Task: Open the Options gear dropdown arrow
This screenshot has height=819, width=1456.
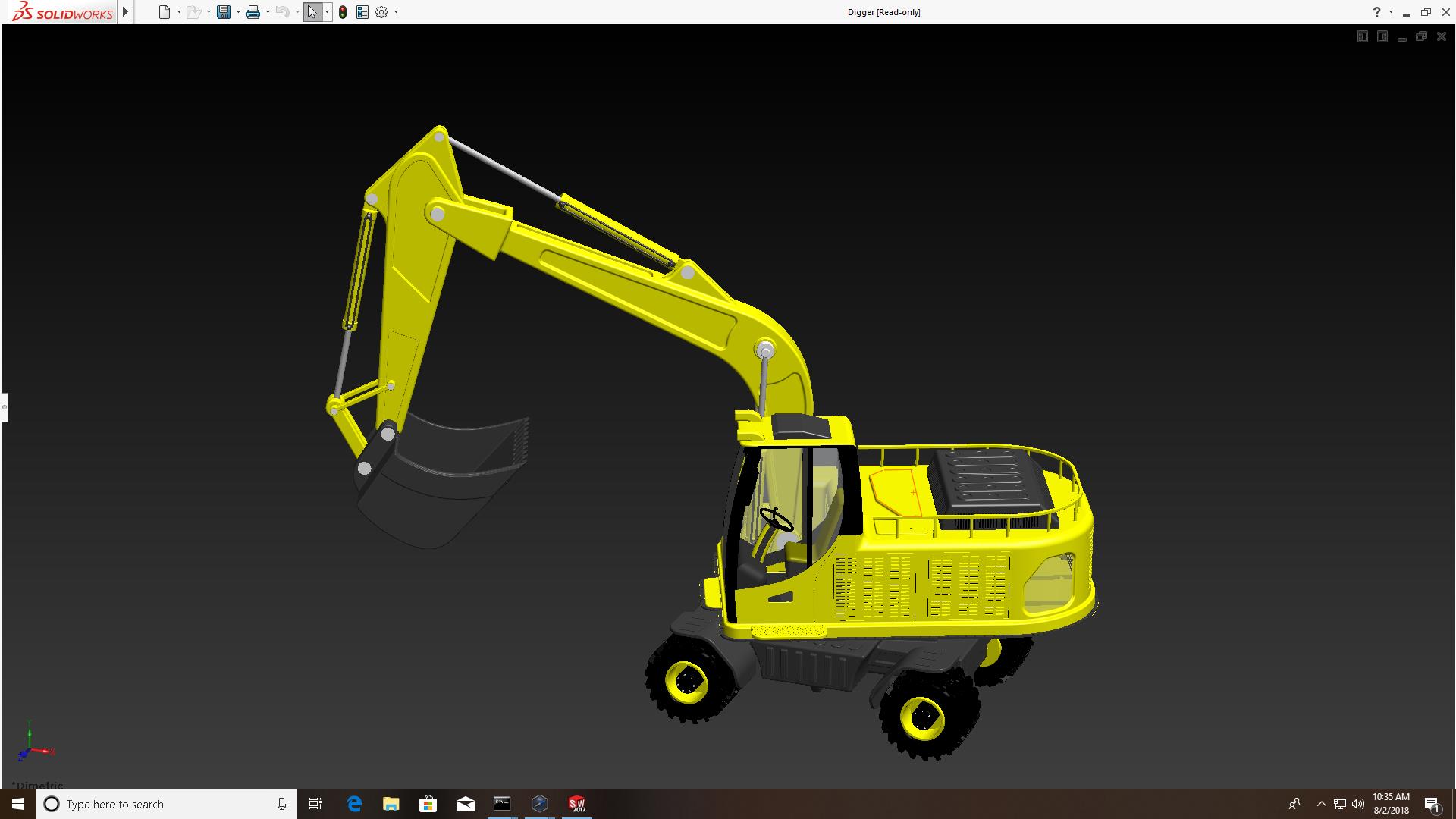Action: pyautogui.click(x=396, y=12)
